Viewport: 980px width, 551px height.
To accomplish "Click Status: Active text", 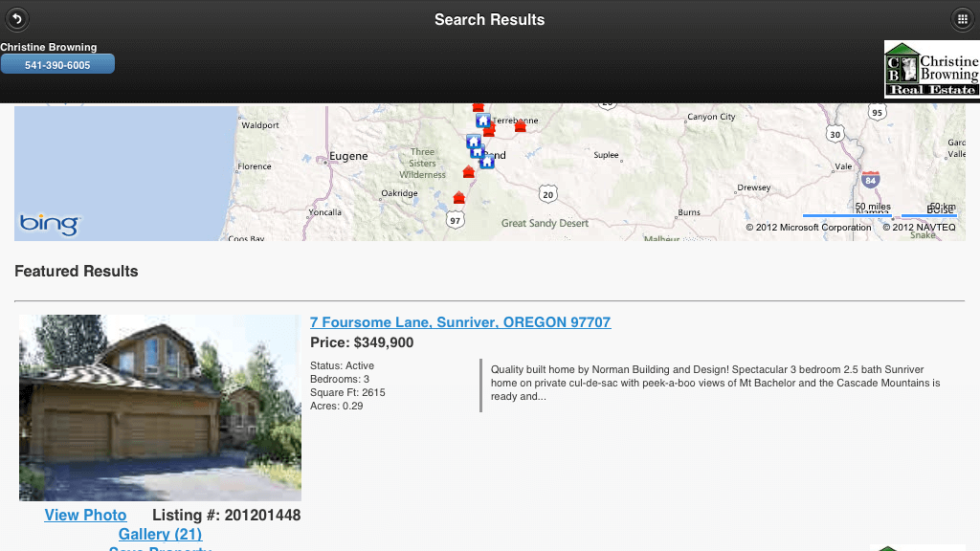I will (x=342, y=365).
